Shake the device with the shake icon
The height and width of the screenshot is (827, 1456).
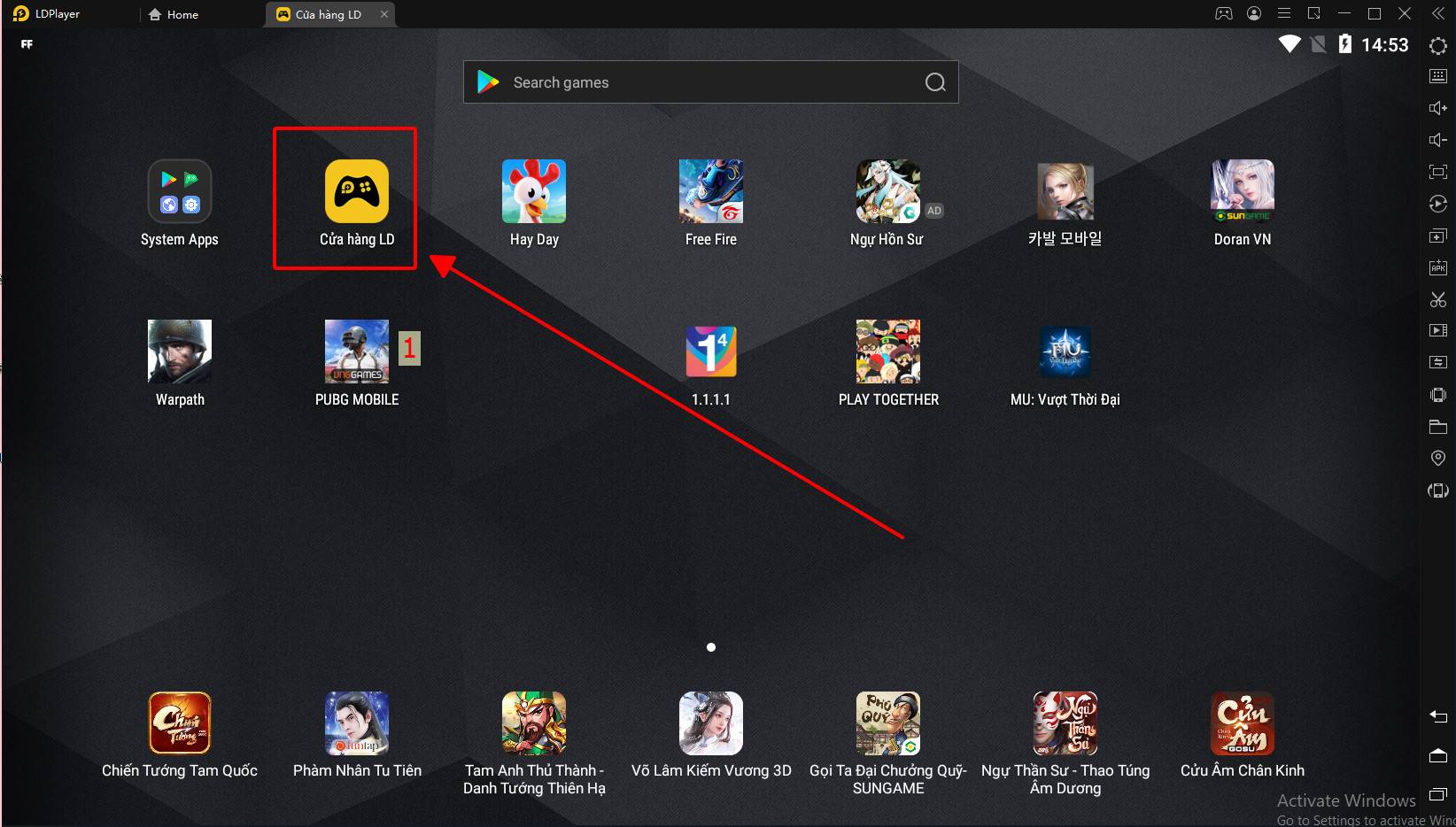click(1437, 394)
